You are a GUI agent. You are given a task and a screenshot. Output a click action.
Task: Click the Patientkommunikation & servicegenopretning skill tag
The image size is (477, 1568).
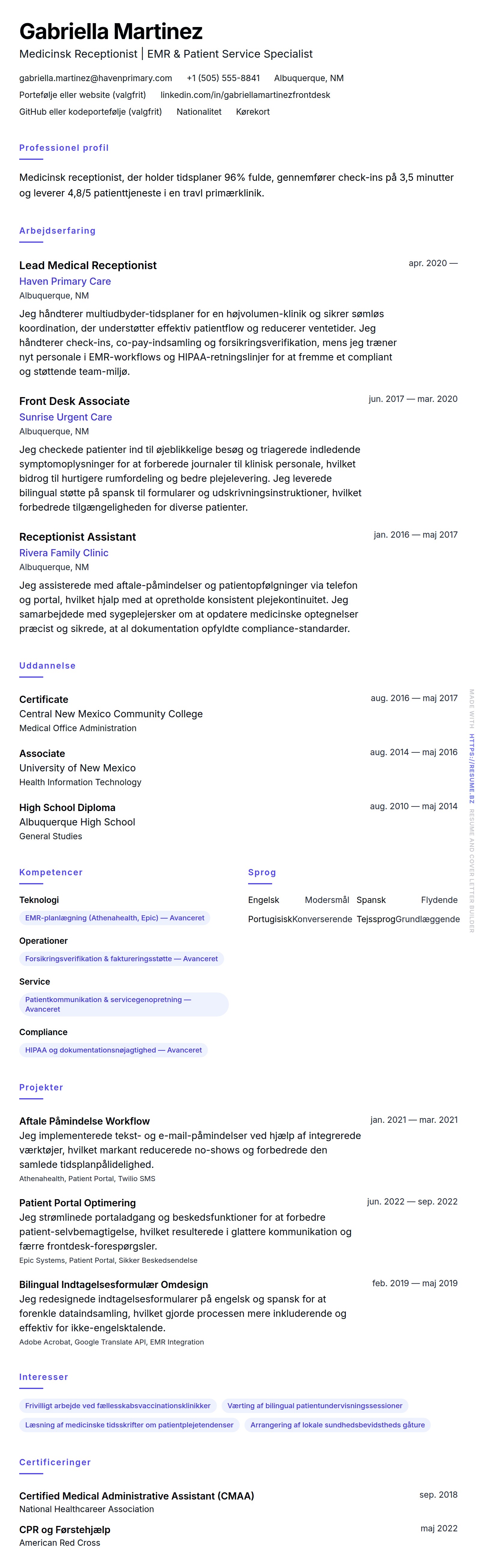click(123, 1004)
